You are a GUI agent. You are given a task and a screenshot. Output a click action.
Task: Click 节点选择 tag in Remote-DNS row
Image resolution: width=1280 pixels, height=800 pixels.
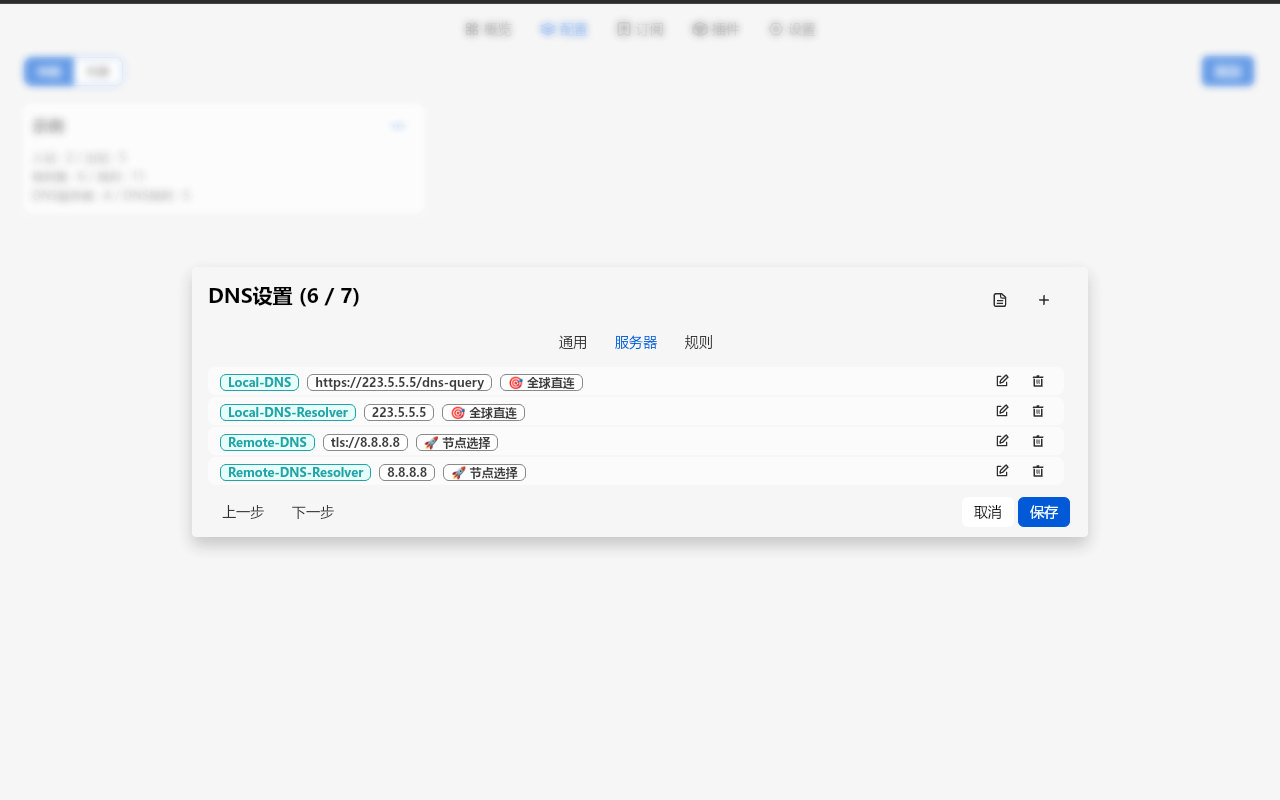click(457, 442)
